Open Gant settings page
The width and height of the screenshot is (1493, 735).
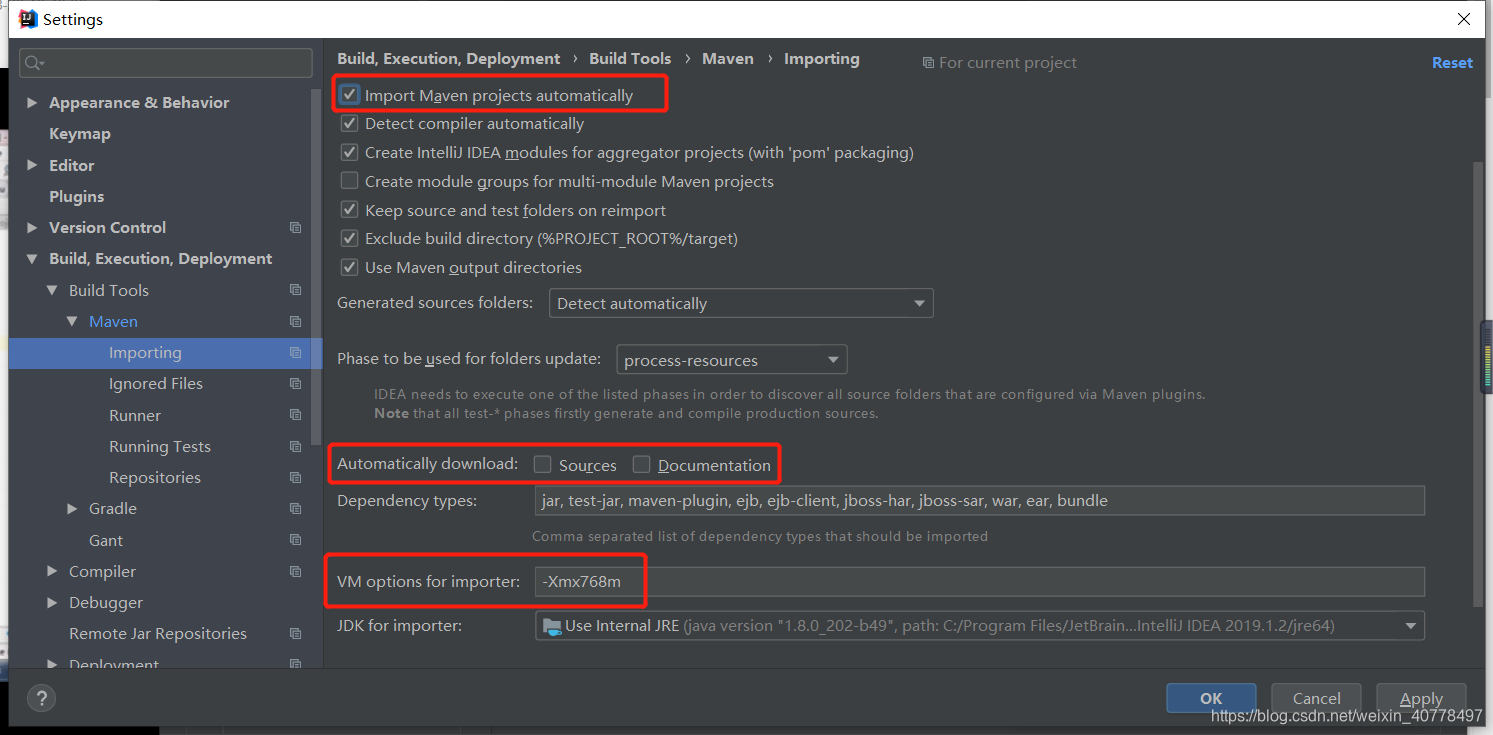tap(106, 540)
